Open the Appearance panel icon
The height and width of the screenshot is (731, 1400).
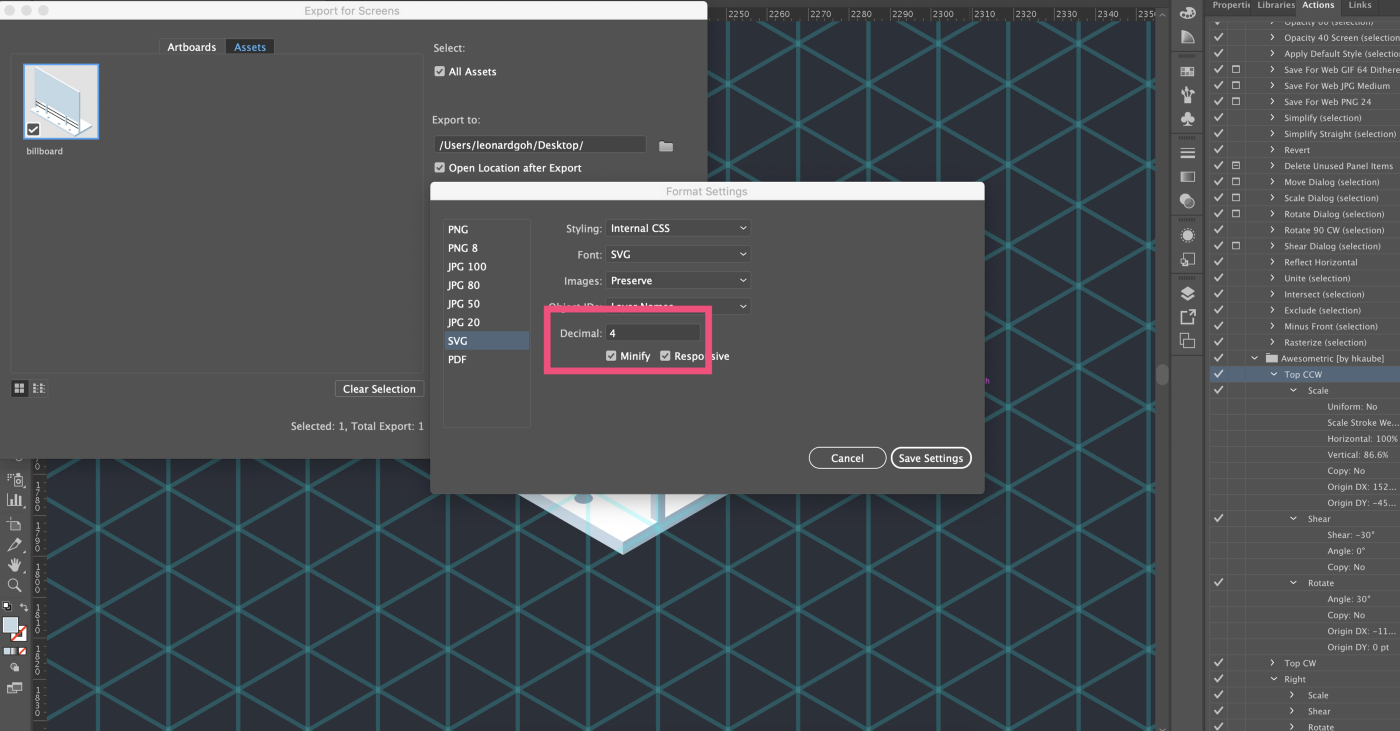pos(1187,235)
